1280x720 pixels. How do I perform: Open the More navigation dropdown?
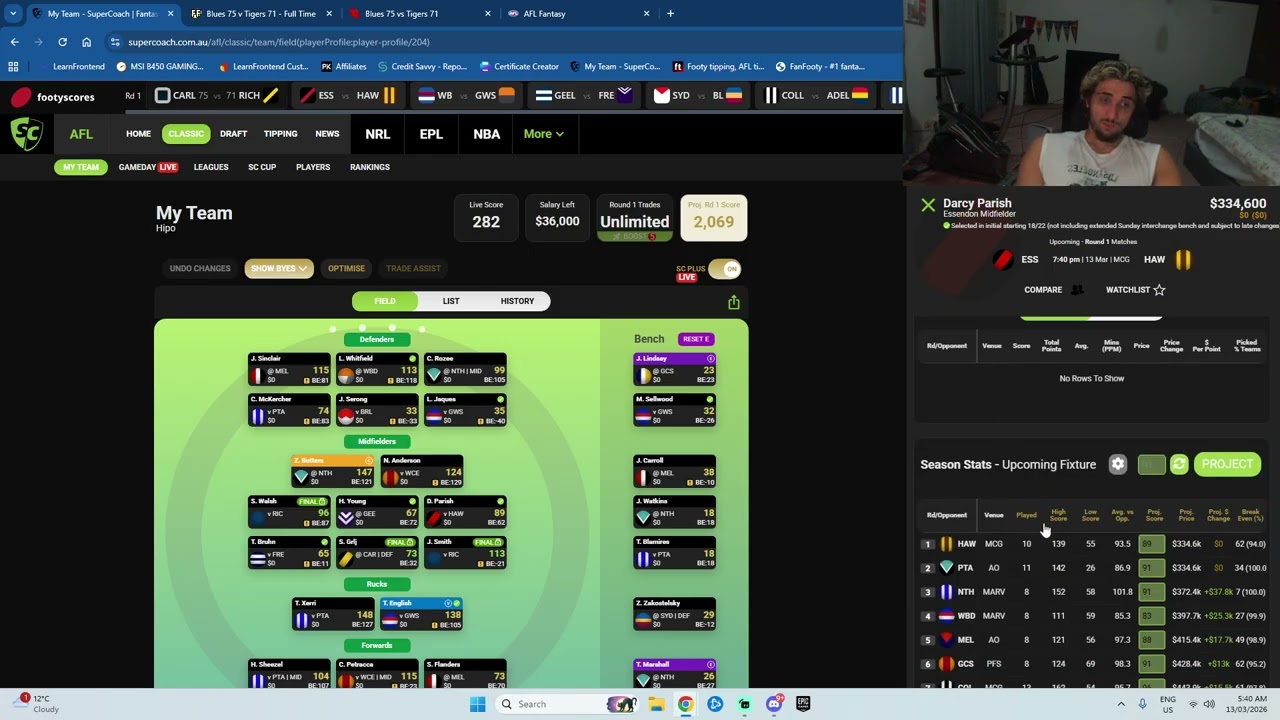tap(543, 134)
